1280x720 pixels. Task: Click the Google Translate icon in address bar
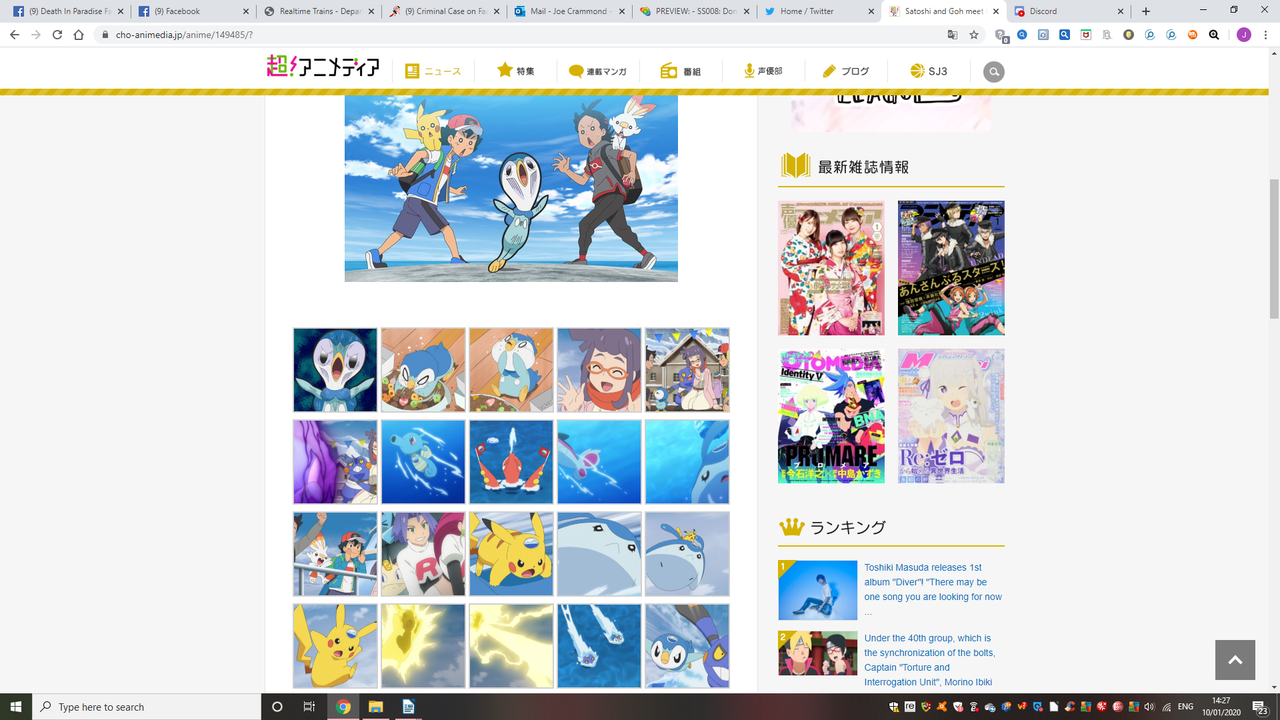(x=952, y=34)
